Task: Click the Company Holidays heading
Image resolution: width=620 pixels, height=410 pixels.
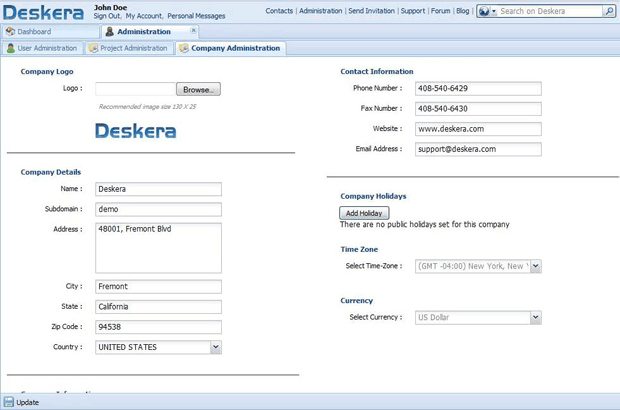Action: [x=373, y=196]
